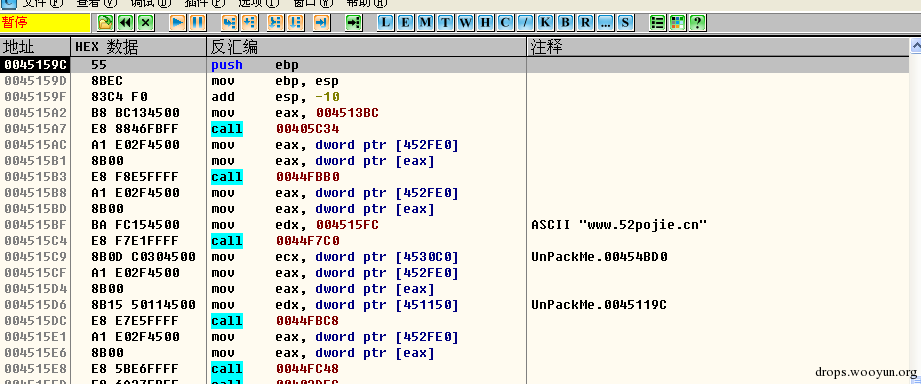
Task: Close the debugged program with X icon
Action: click(x=146, y=23)
